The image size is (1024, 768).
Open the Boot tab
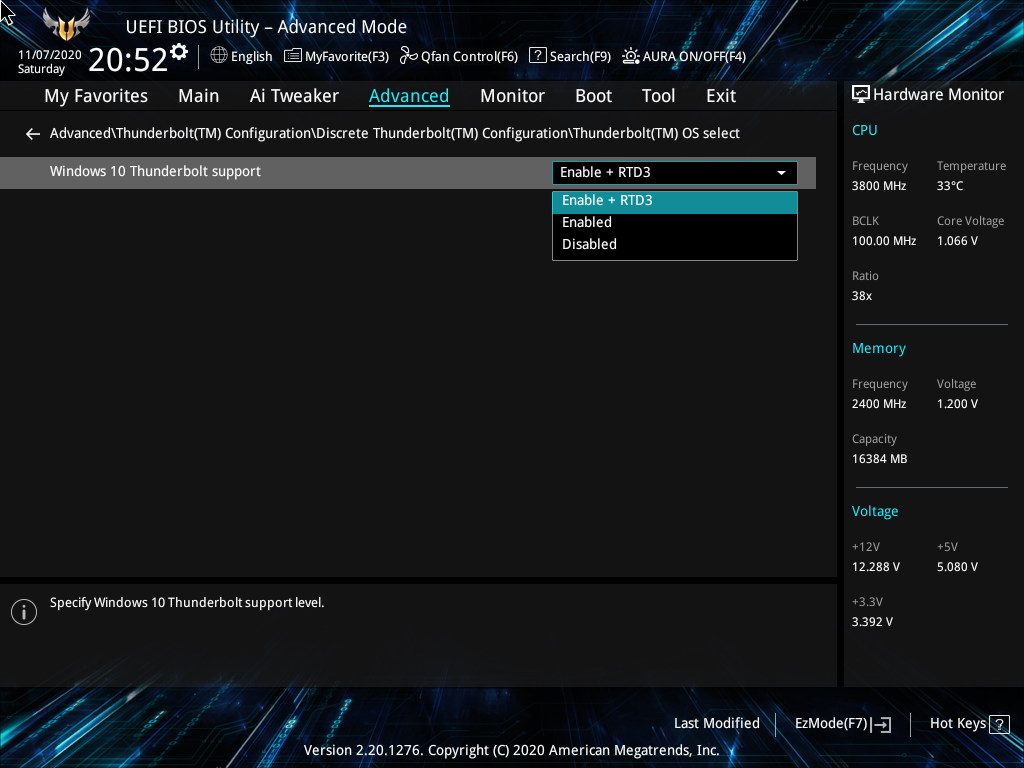pos(593,96)
